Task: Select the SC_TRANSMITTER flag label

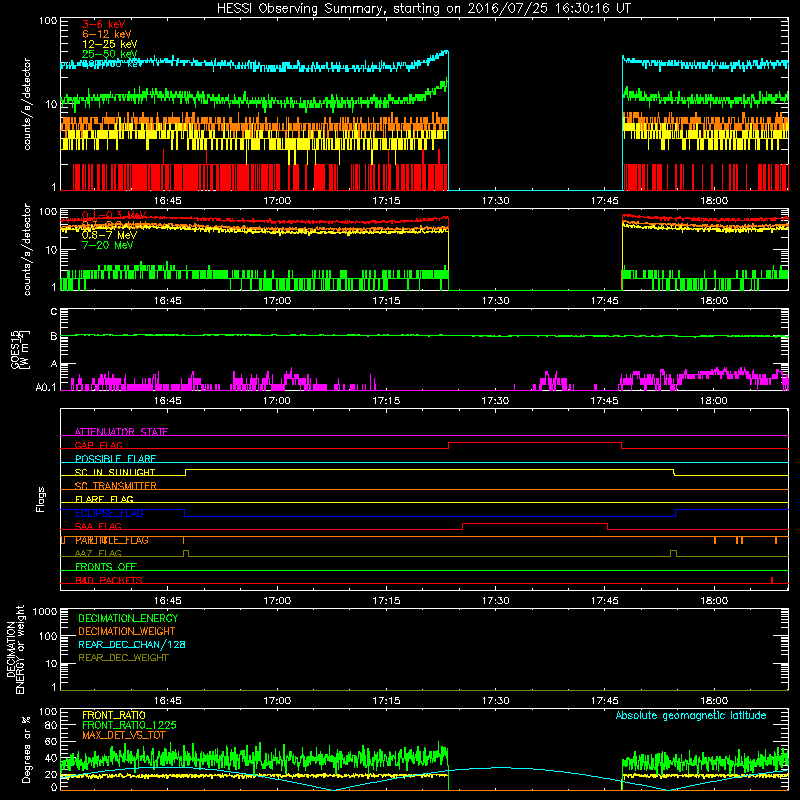Action: (x=116, y=486)
